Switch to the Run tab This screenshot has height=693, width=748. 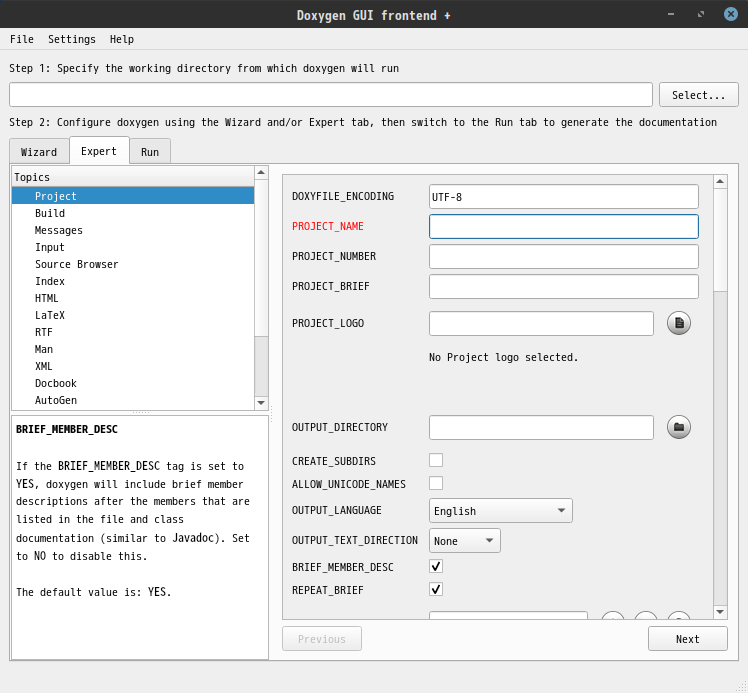pyautogui.click(x=150, y=152)
